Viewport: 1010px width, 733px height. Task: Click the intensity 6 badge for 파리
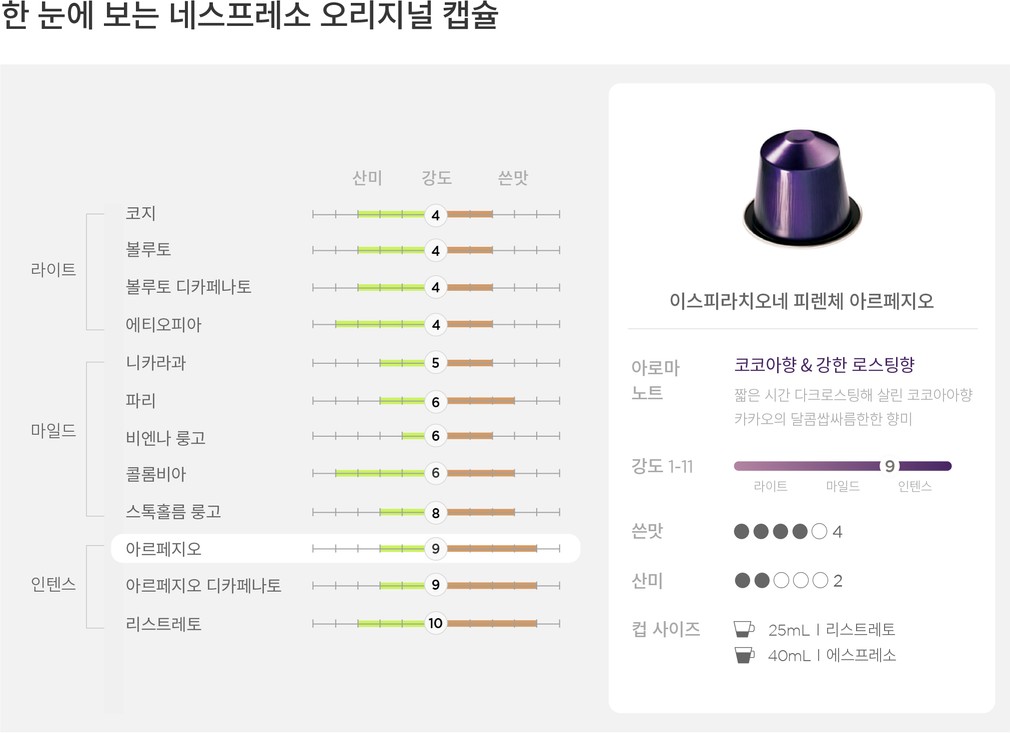(435, 401)
